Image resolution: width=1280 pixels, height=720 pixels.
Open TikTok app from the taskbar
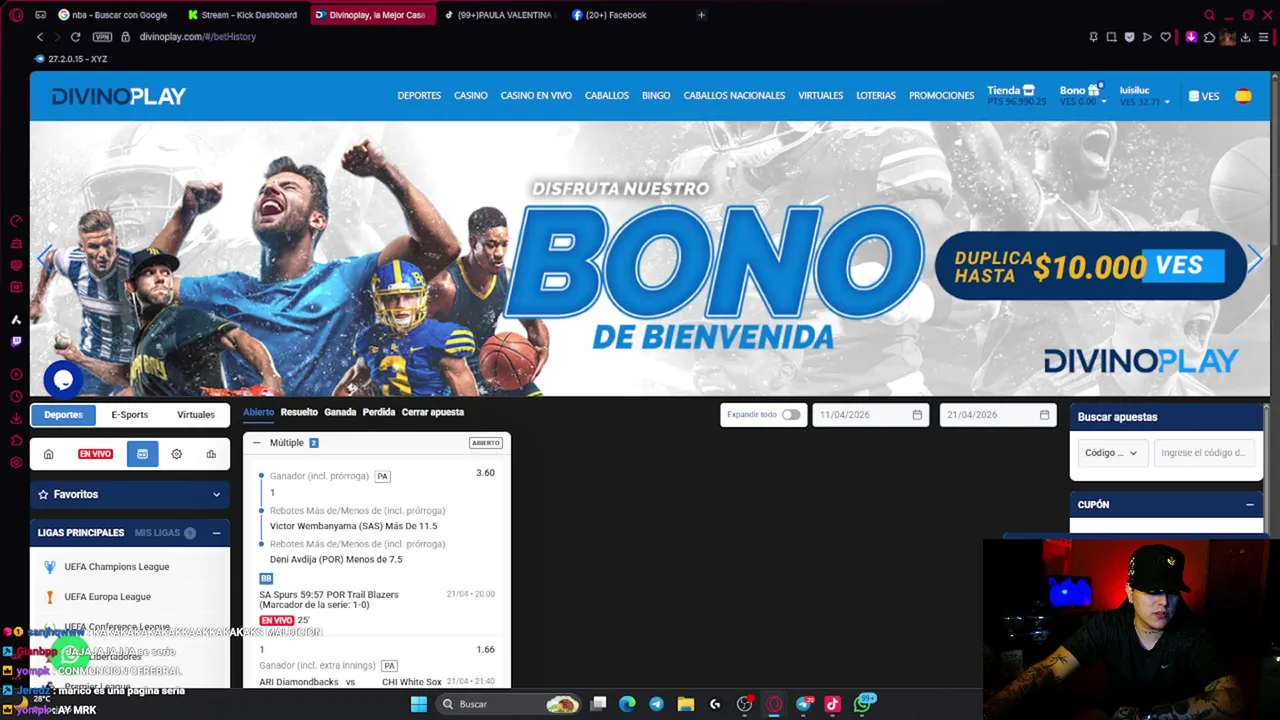pyautogui.click(x=832, y=704)
